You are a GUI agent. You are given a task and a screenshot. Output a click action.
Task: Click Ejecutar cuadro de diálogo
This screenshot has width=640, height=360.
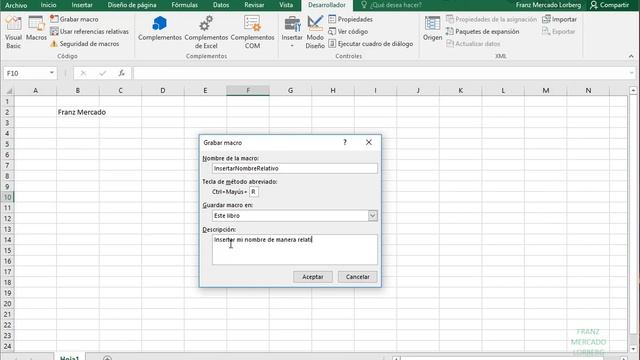point(371,44)
